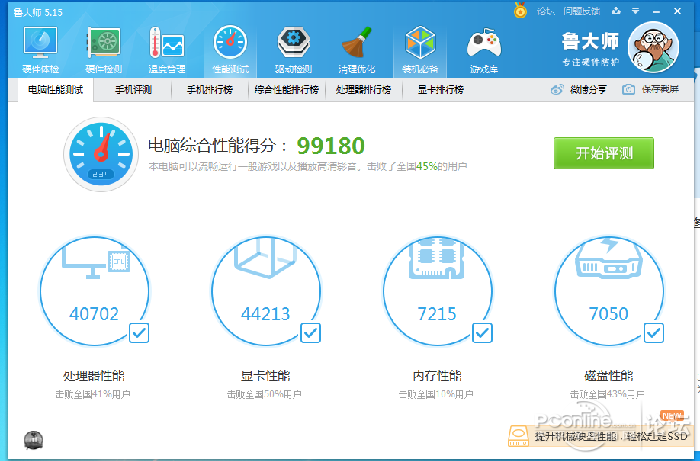Click processor performance circle showing 40702

point(94,291)
